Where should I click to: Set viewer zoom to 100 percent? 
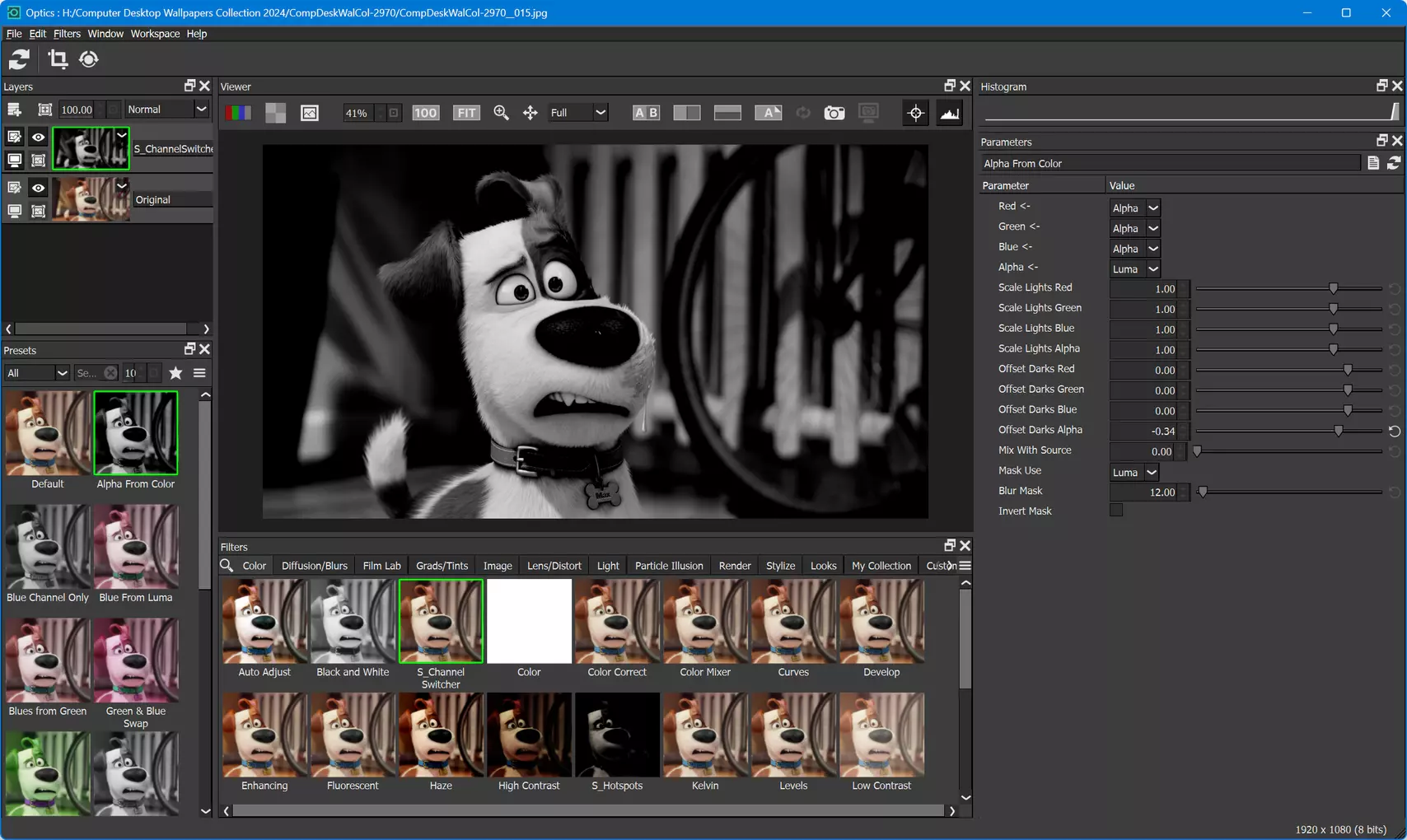pyautogui.click(x=425, y=113)
